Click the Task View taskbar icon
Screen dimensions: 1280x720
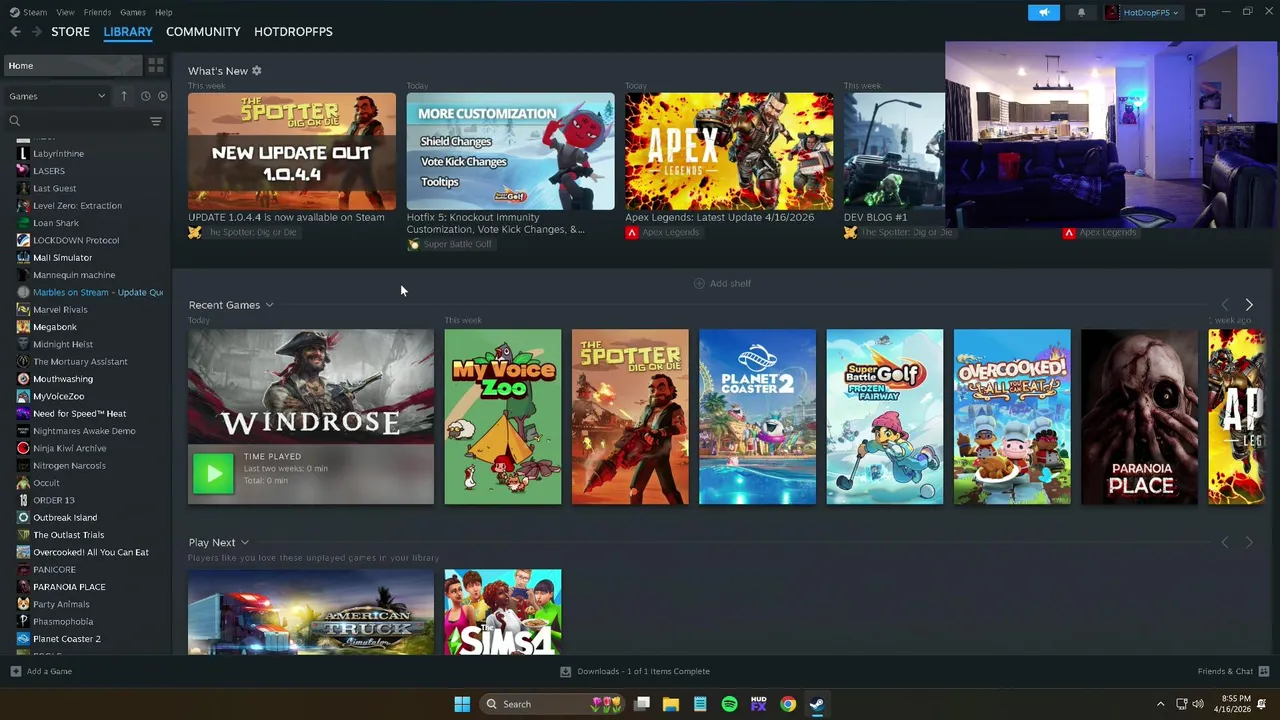[642, 704]
